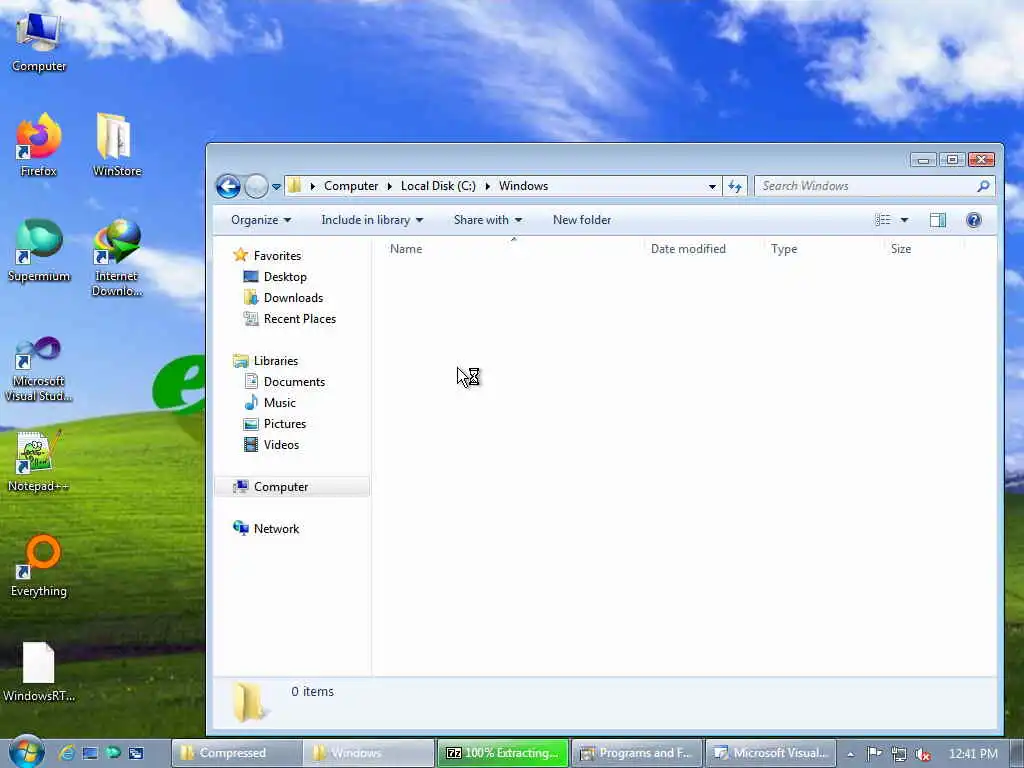Open Recent Places in Favorites
Image resolution: width=1024 pixels, height=768 pixels.
[290, 319]
